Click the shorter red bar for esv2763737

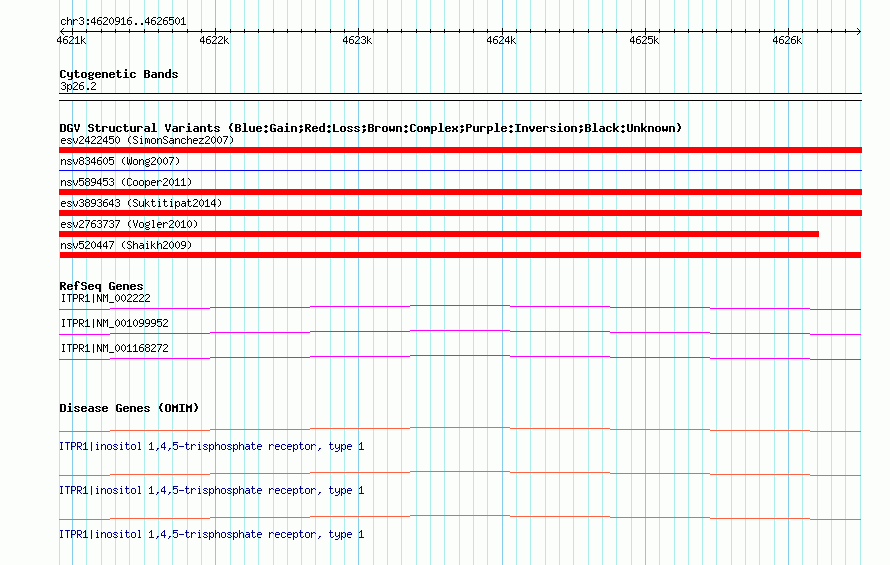[439, 234]
